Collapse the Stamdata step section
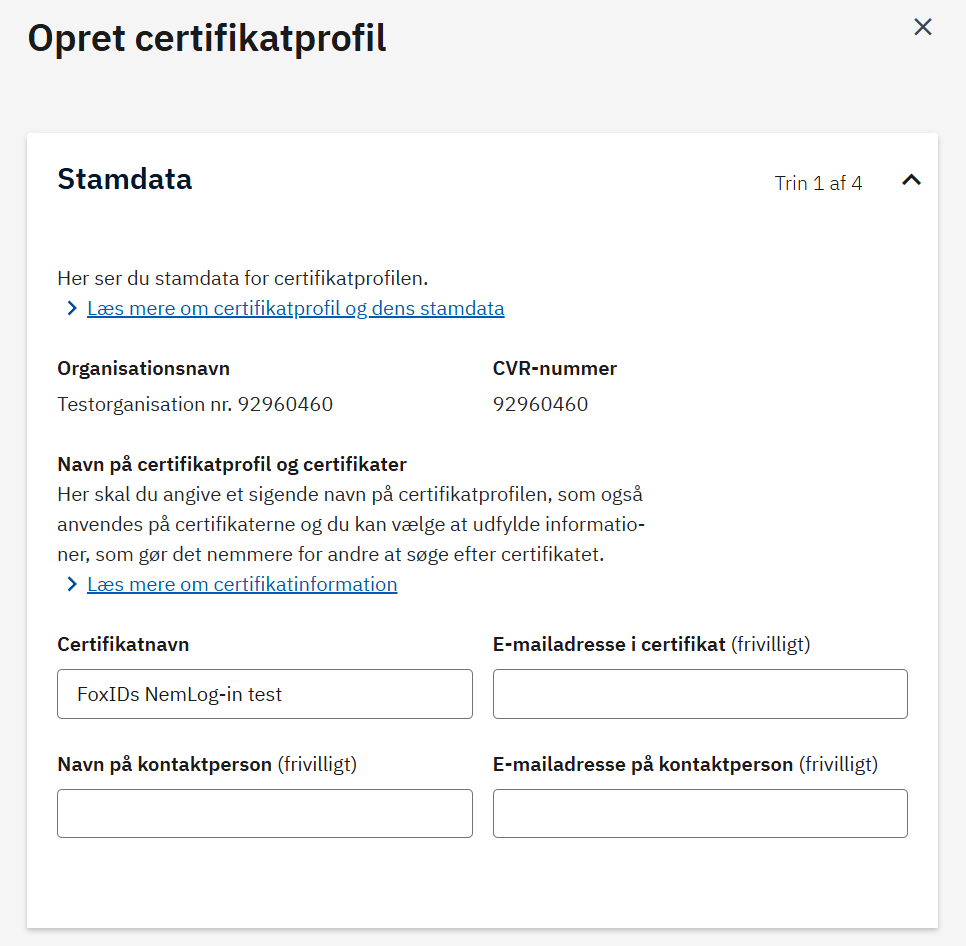Image resolution: width=966 pixels, height=946 pixels. [911, 181]
